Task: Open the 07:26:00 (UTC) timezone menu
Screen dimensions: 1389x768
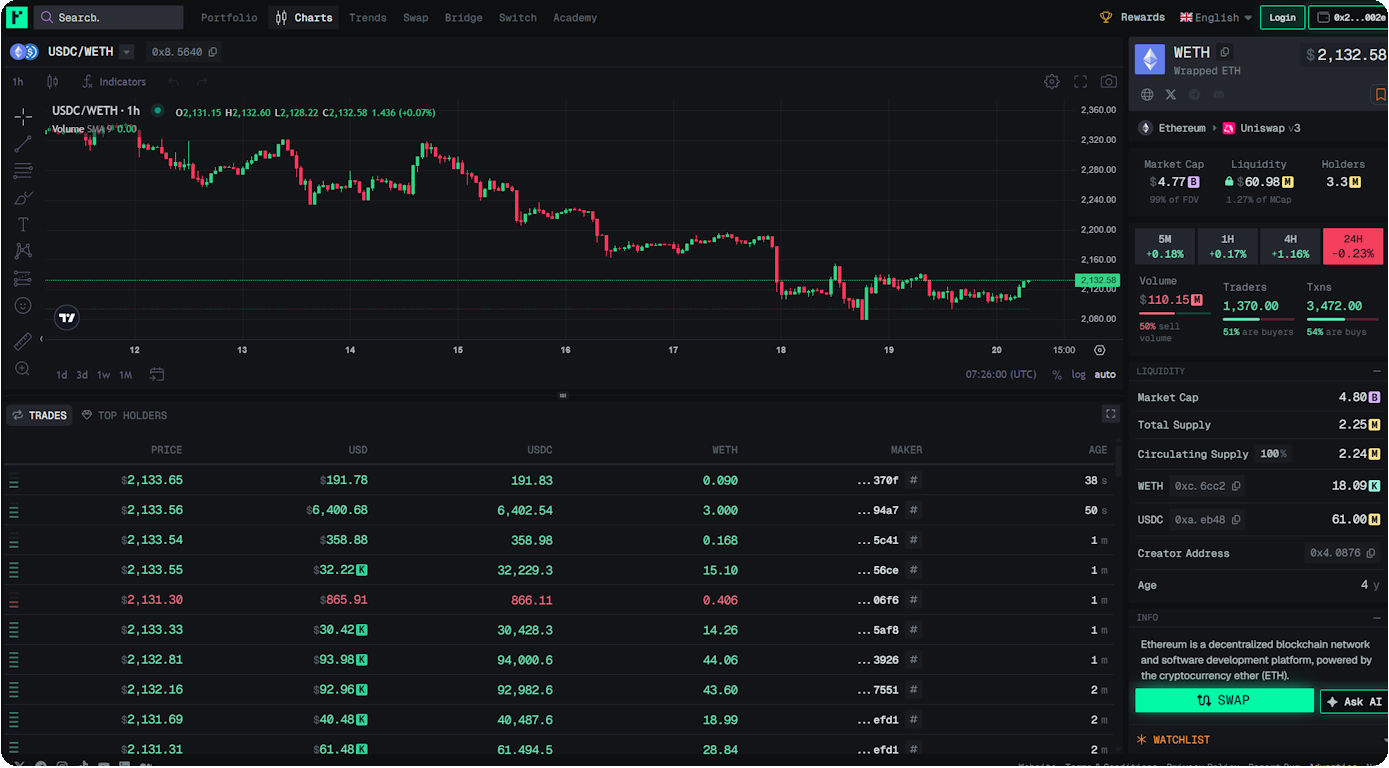Action: click(1001, 375)
